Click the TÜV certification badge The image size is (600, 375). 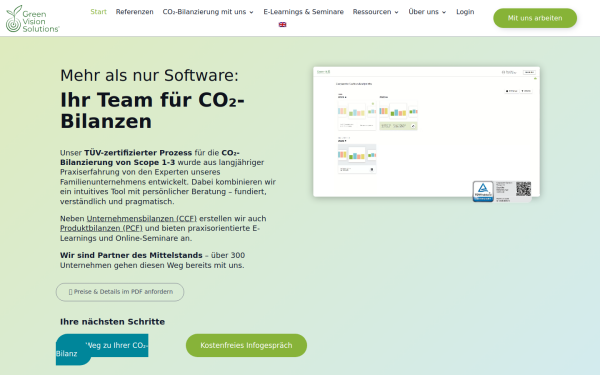(483, 191)
